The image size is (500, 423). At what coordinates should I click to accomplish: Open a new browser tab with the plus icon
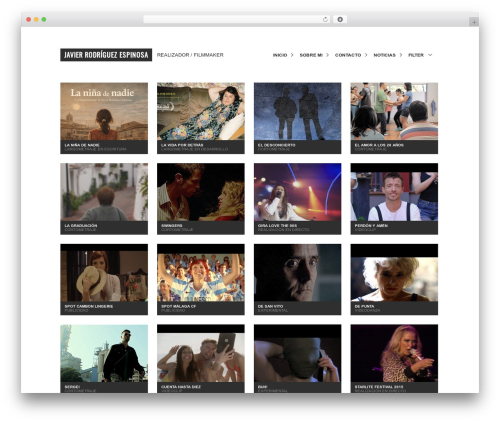[x=474, y=22]
